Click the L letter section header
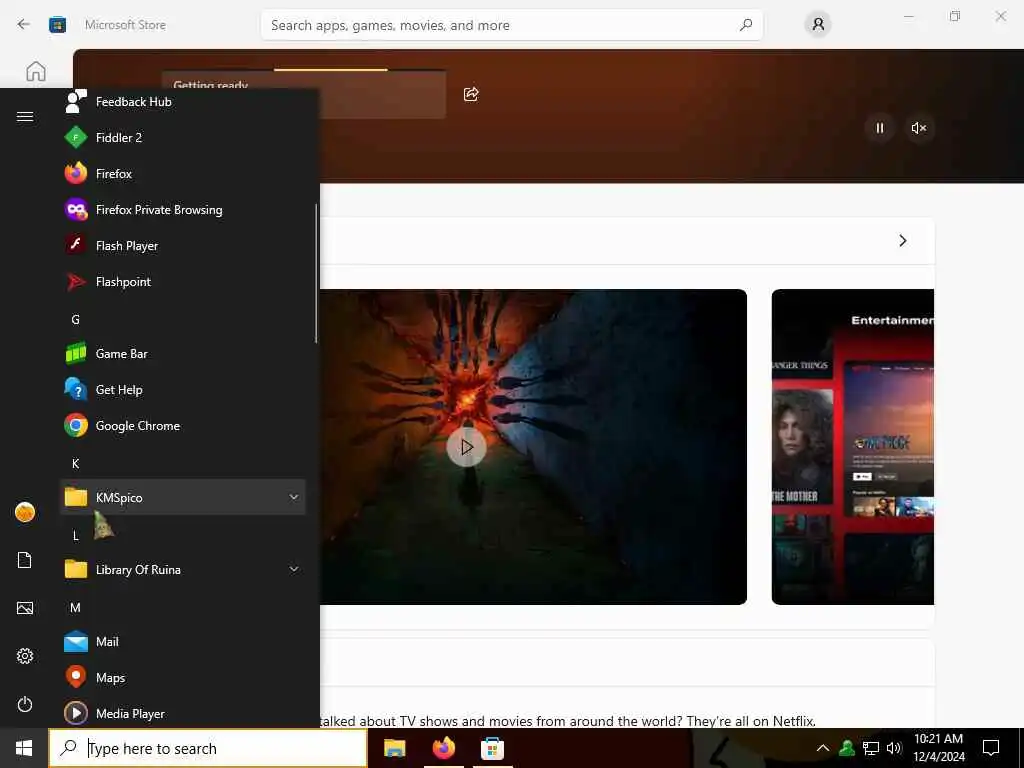1024x768 pixels. coord(76,536)
